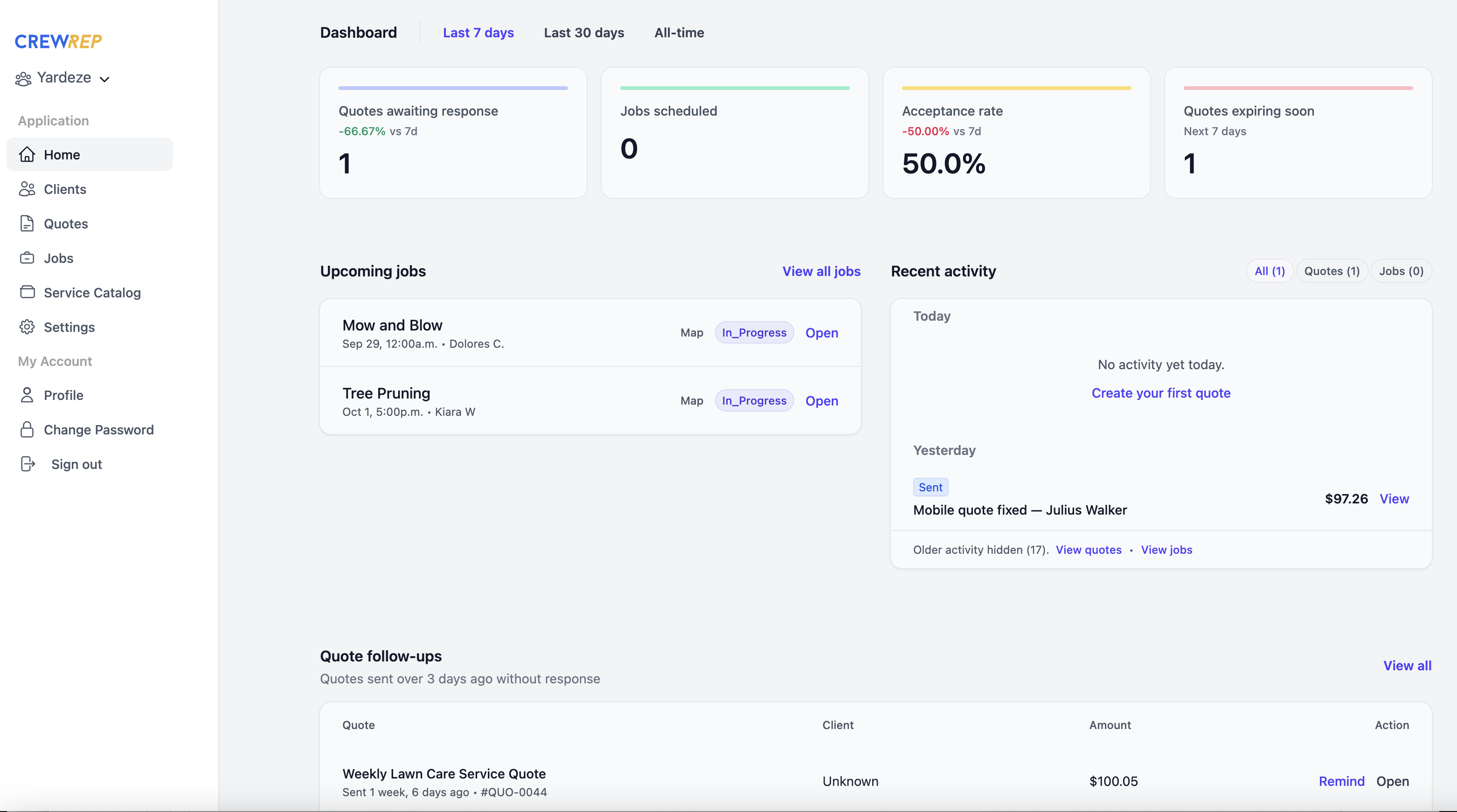The width and height of the screenshot is (1457, 812).
Task: Click the Profile person icon
Action: 27,395
